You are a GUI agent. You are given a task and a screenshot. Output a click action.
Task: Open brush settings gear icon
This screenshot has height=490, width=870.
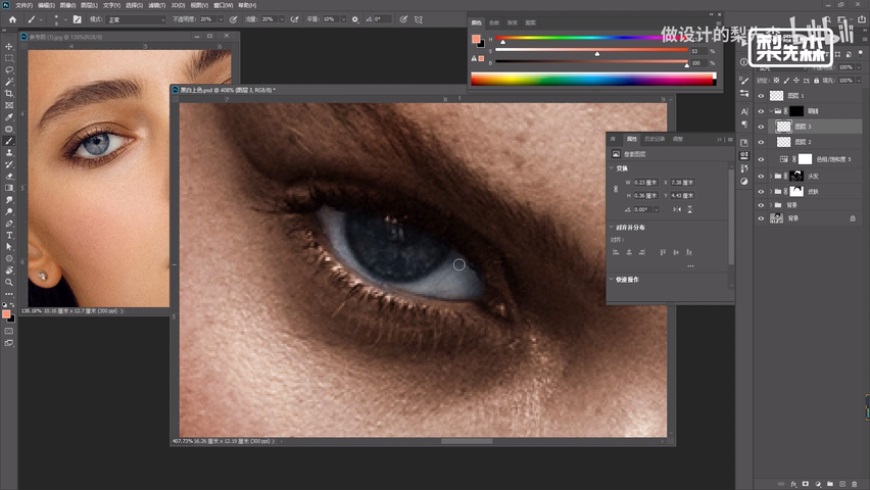(x=355, y=19)
